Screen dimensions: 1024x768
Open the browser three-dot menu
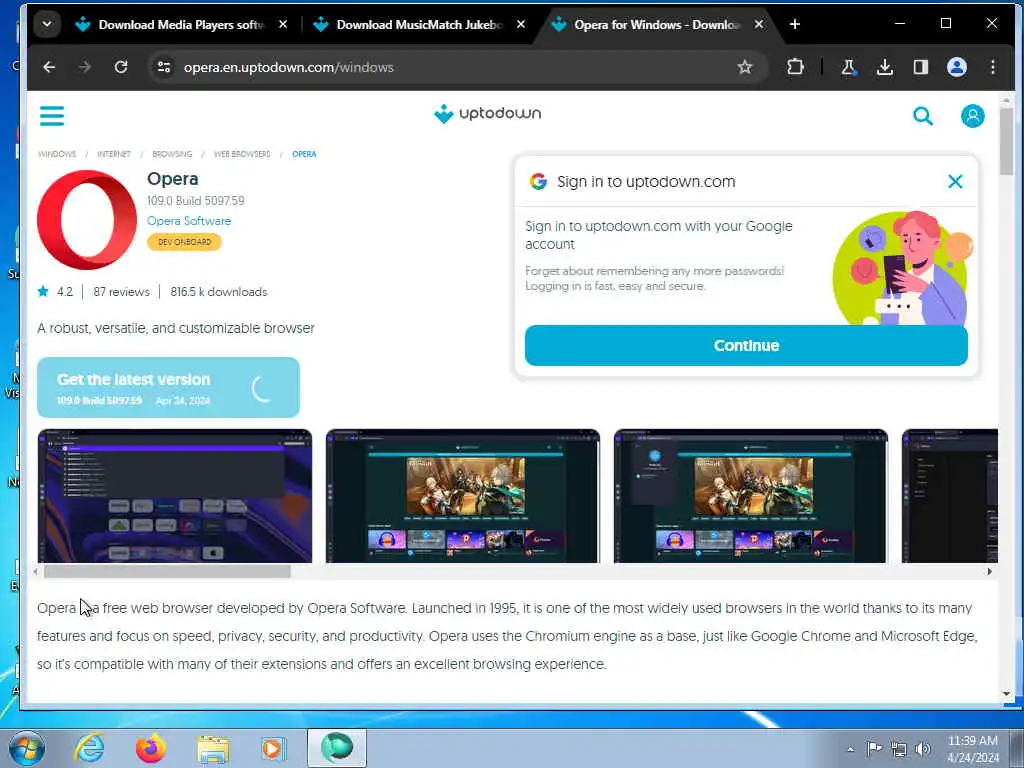(993, 67)
